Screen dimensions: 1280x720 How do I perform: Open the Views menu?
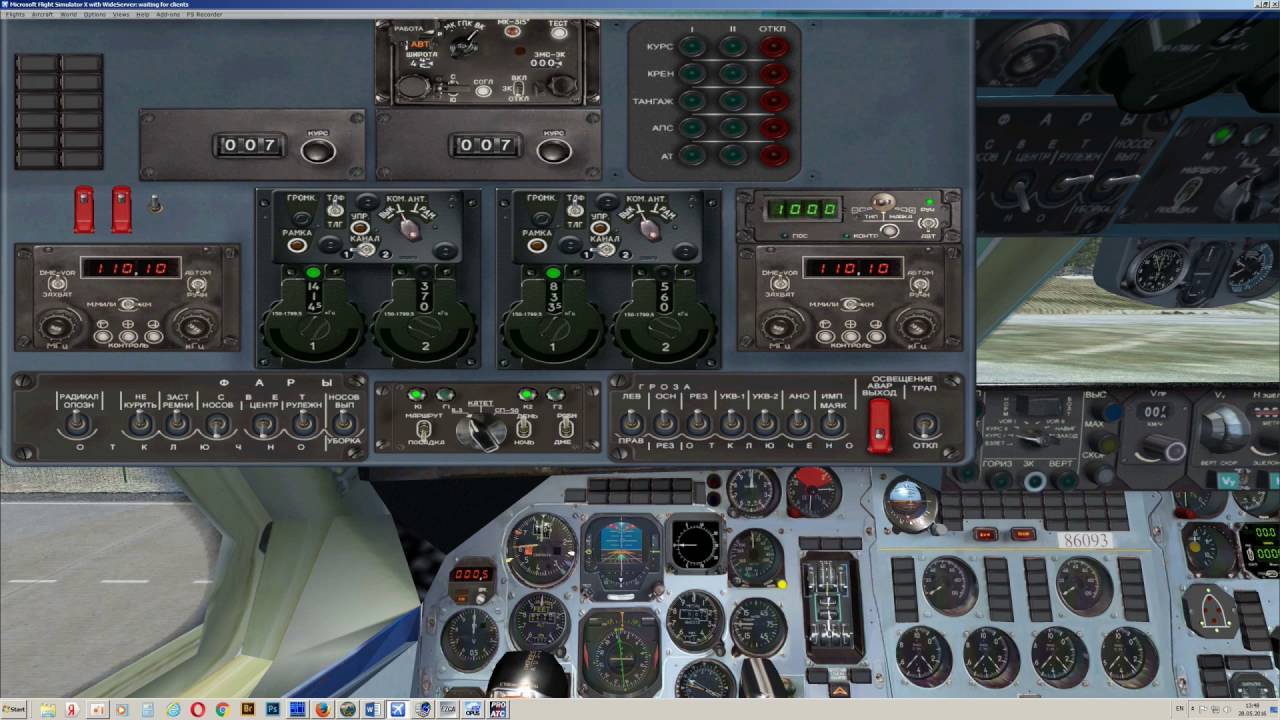point(121,14)
